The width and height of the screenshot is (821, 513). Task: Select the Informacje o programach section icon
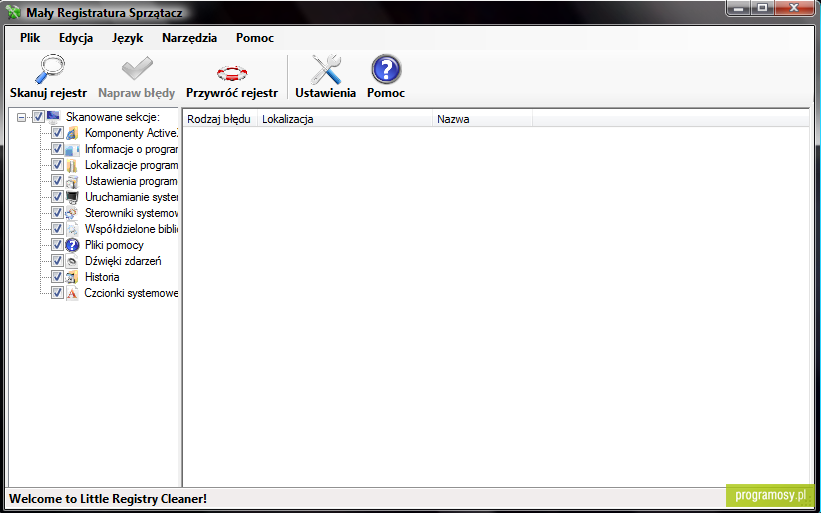[72, 149]
